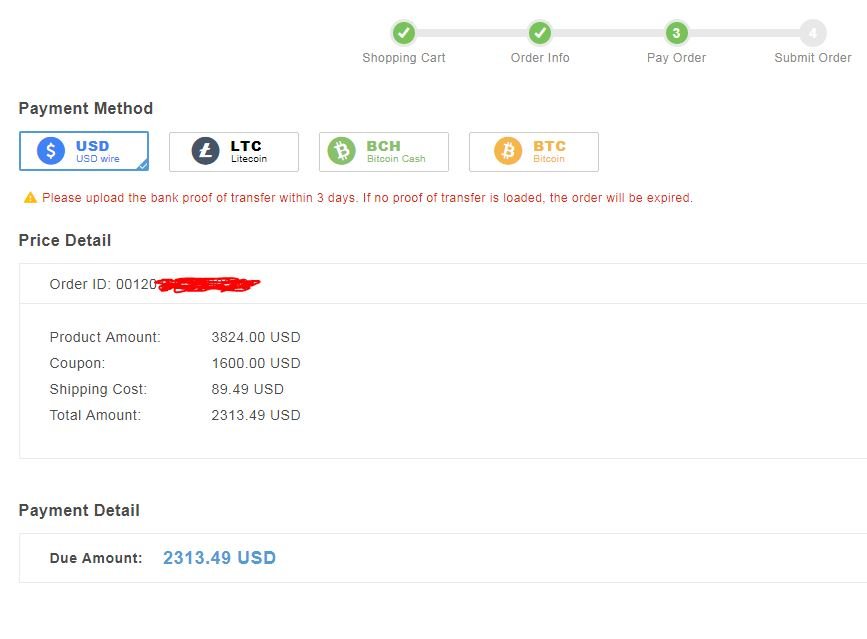
Task: Click the Submit Order step 4 circle
Action: pos(813,33)
